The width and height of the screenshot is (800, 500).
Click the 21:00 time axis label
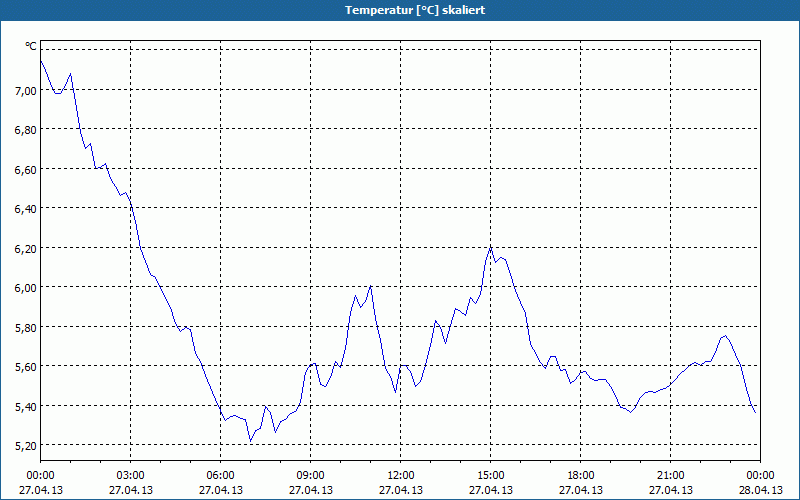coord(670,476)
